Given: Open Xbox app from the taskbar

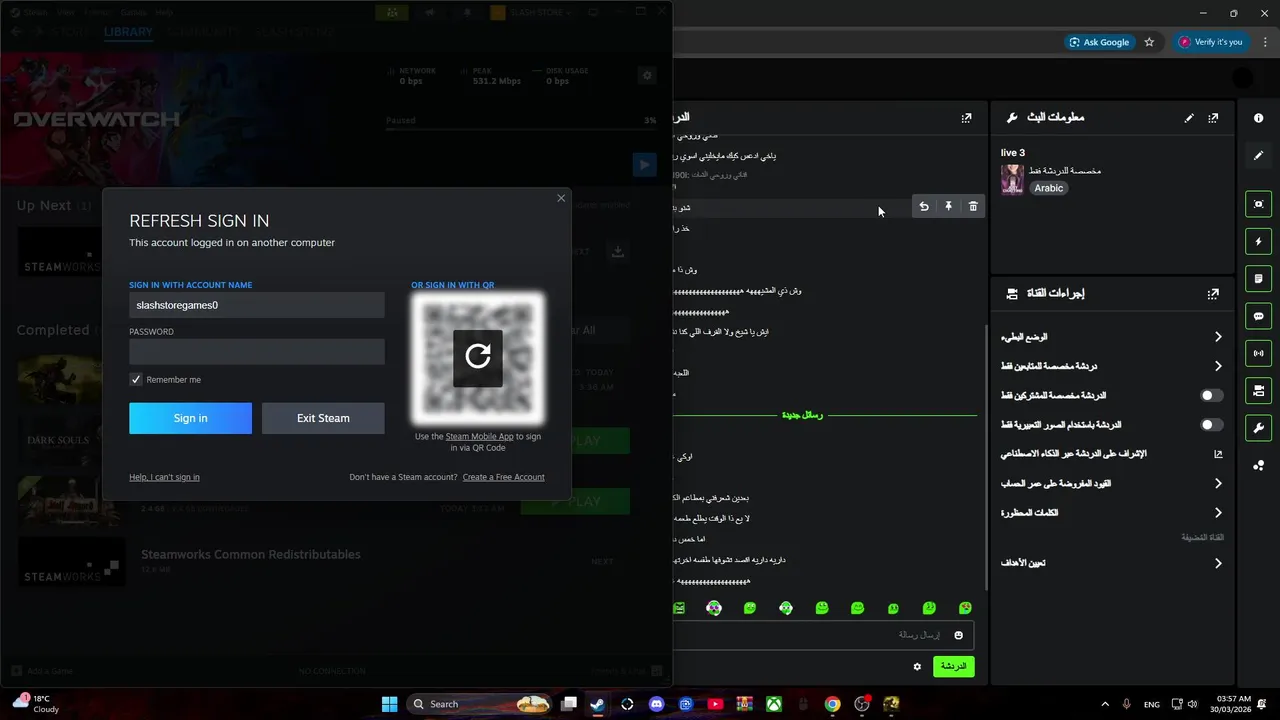Looking at the screenshot, I should coord(774,704).
